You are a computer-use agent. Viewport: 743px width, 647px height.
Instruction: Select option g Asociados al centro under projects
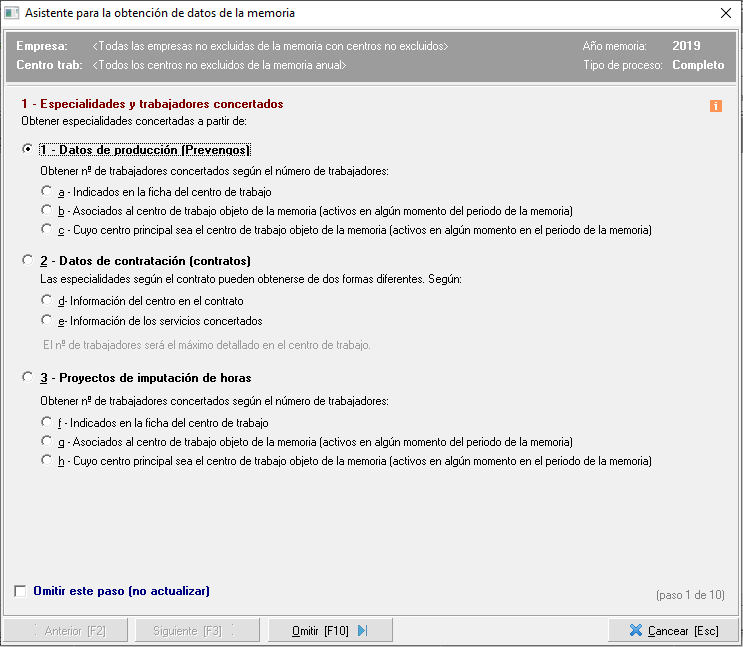tap(46, 441)
